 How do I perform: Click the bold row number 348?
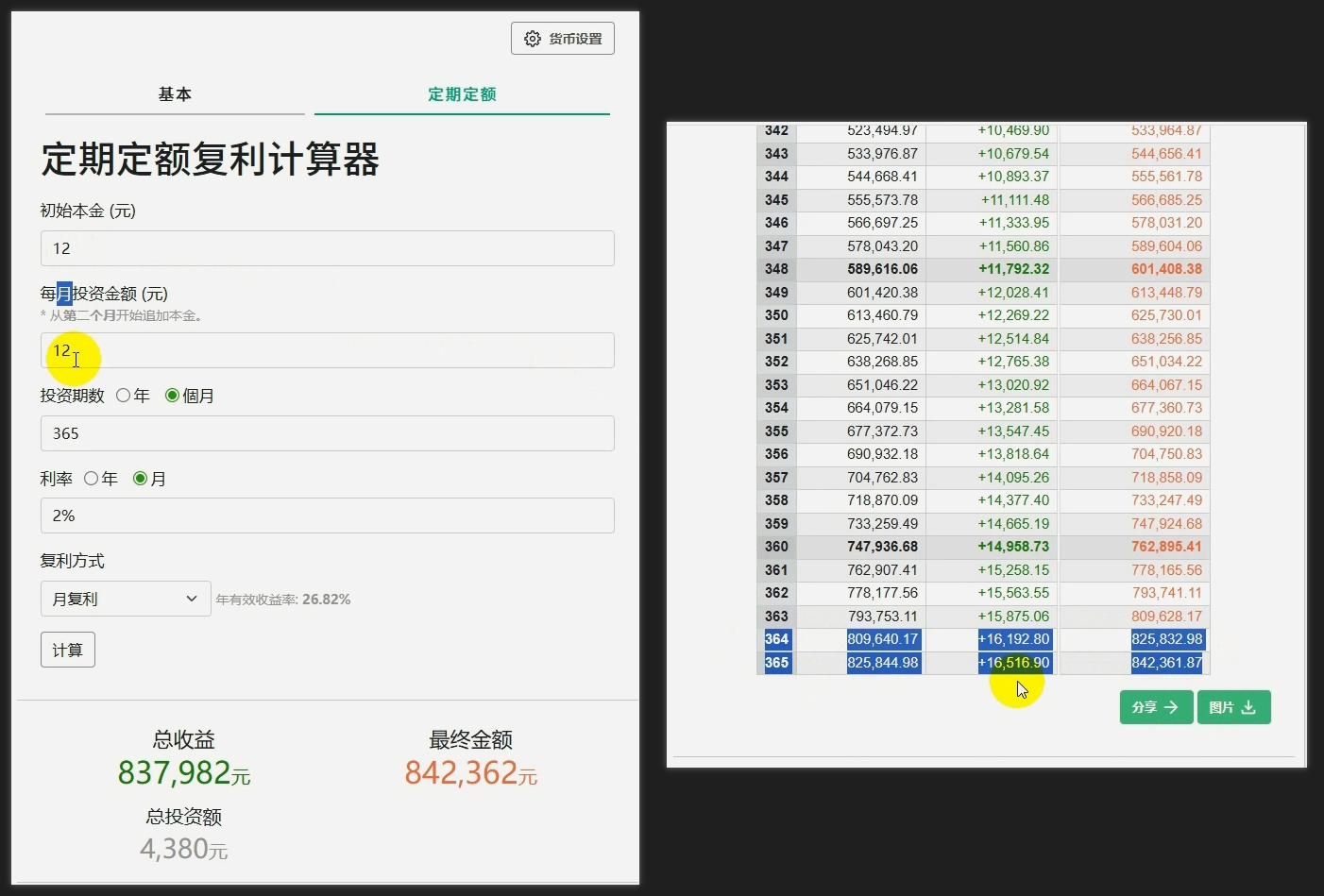[776, 269]
